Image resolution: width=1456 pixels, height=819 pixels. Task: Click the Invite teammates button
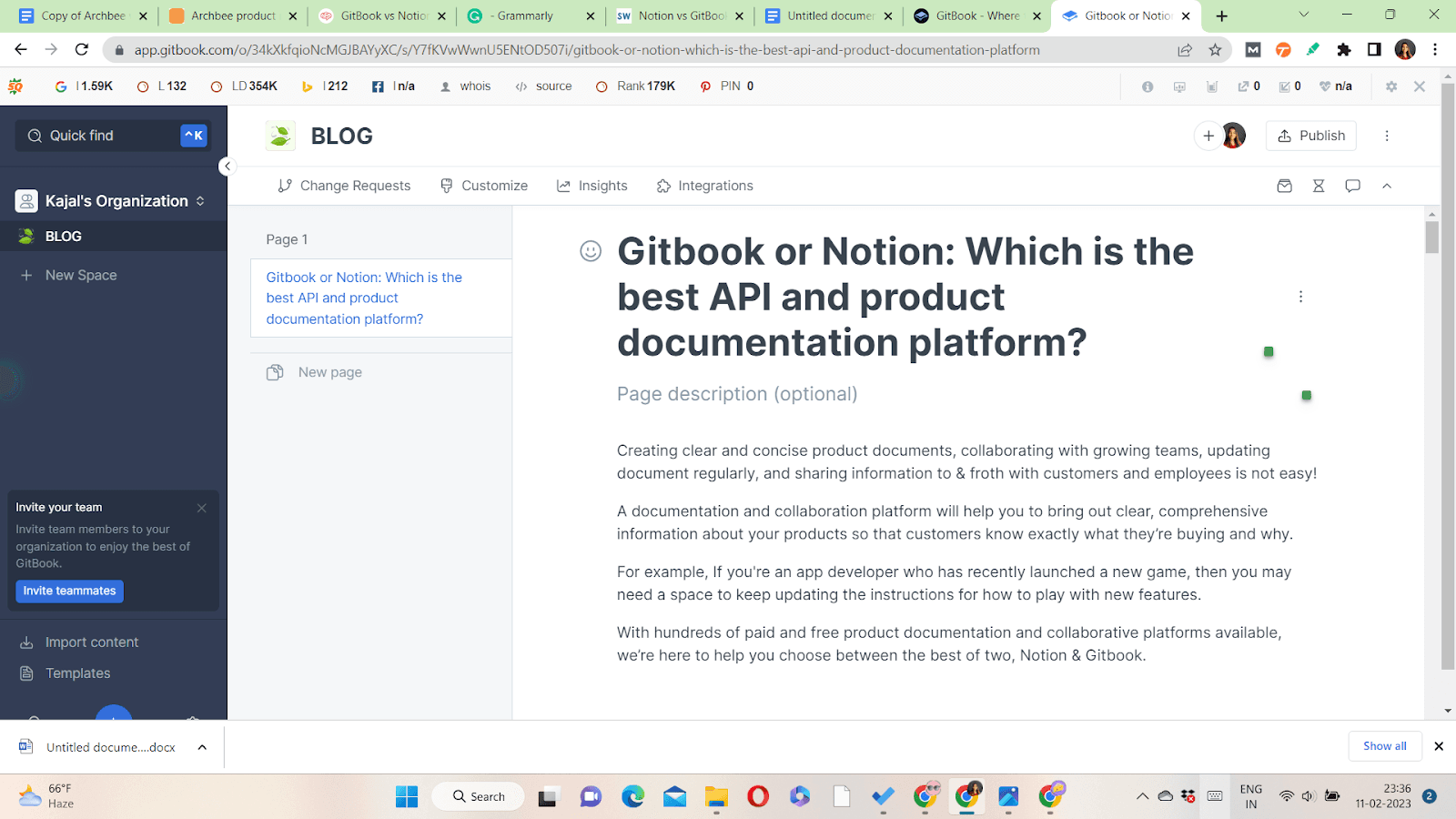pos(69,591)
